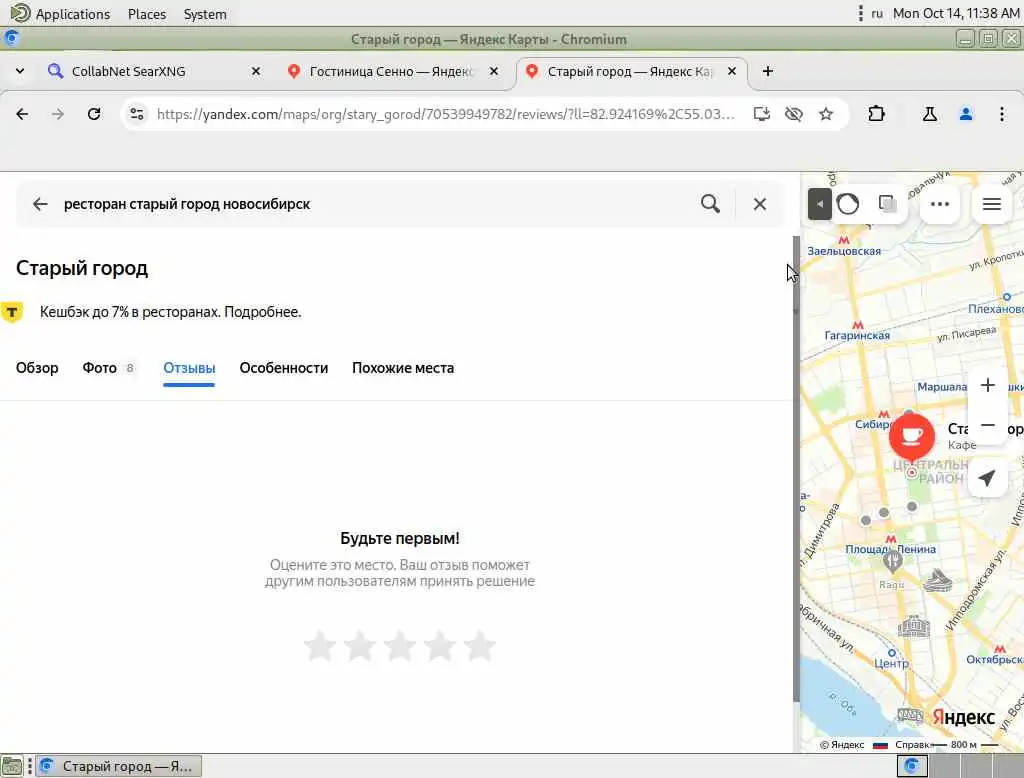Viewport: 1024px width, 778px height.
Task: Open Фото tab
Action: pyautogui.click(x=108, y=368)
